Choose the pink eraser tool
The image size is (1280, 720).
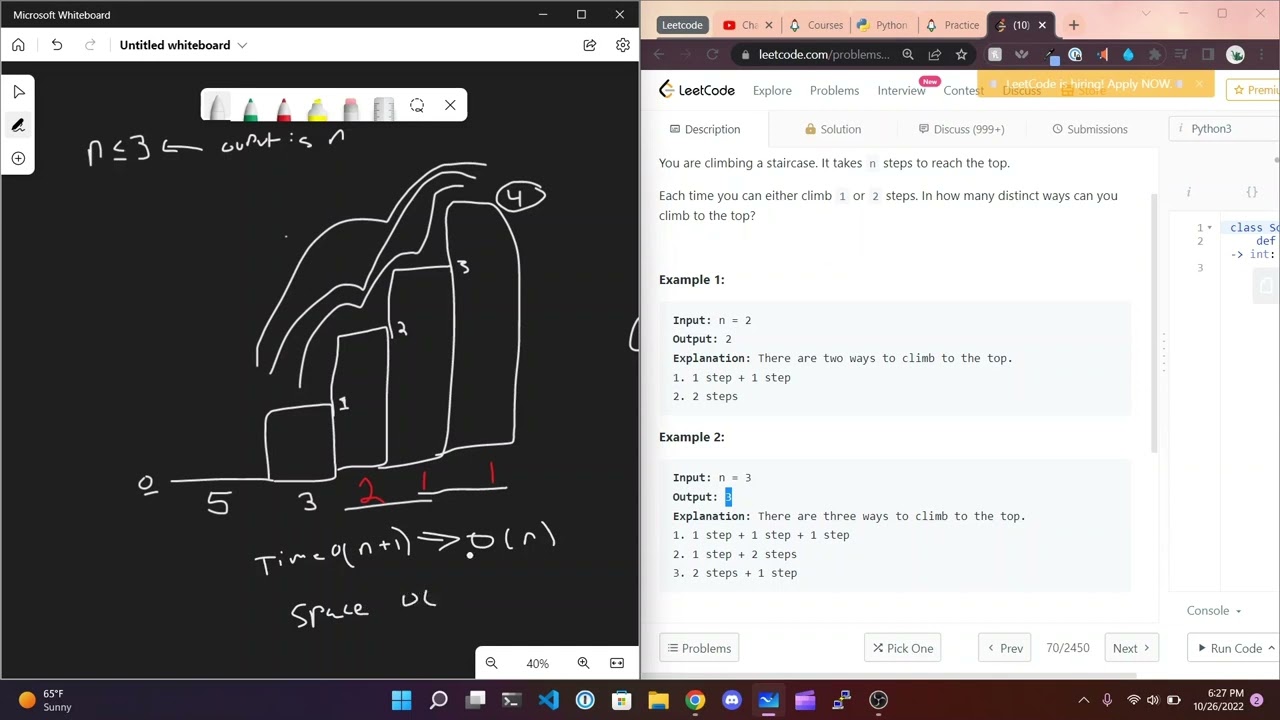coord(350,107)
